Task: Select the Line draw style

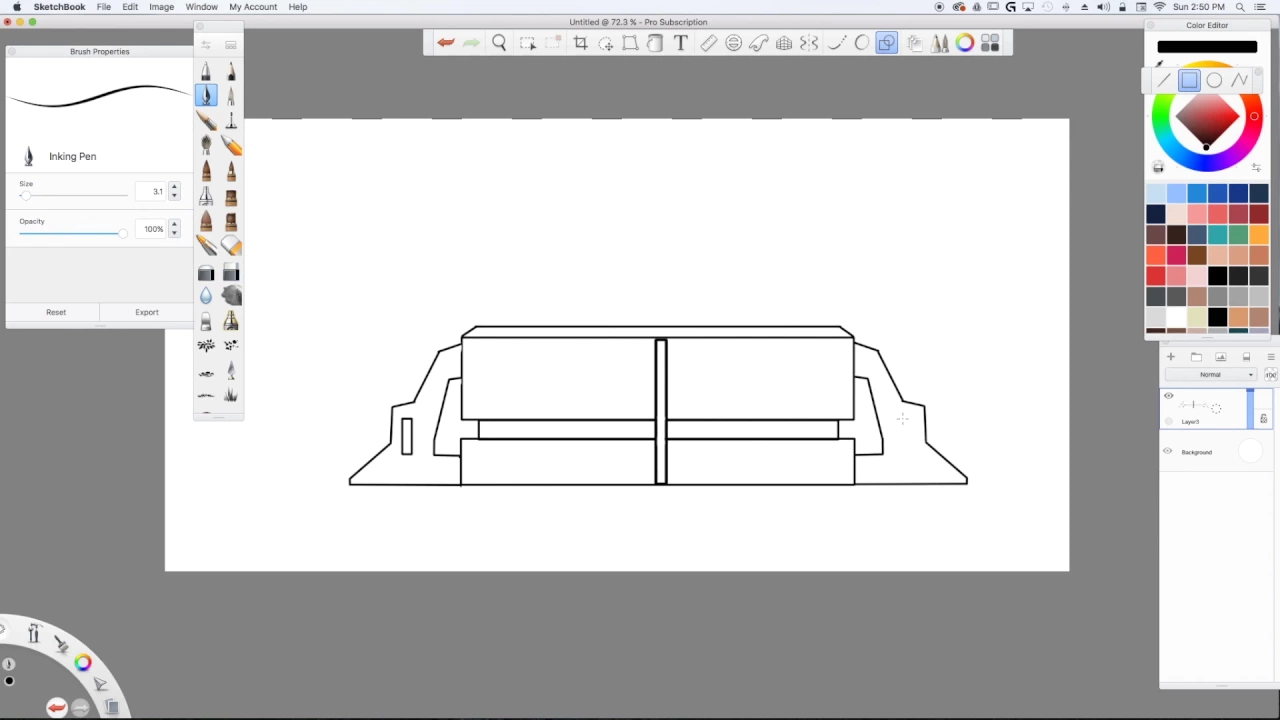Action: tap(1164, 80)
